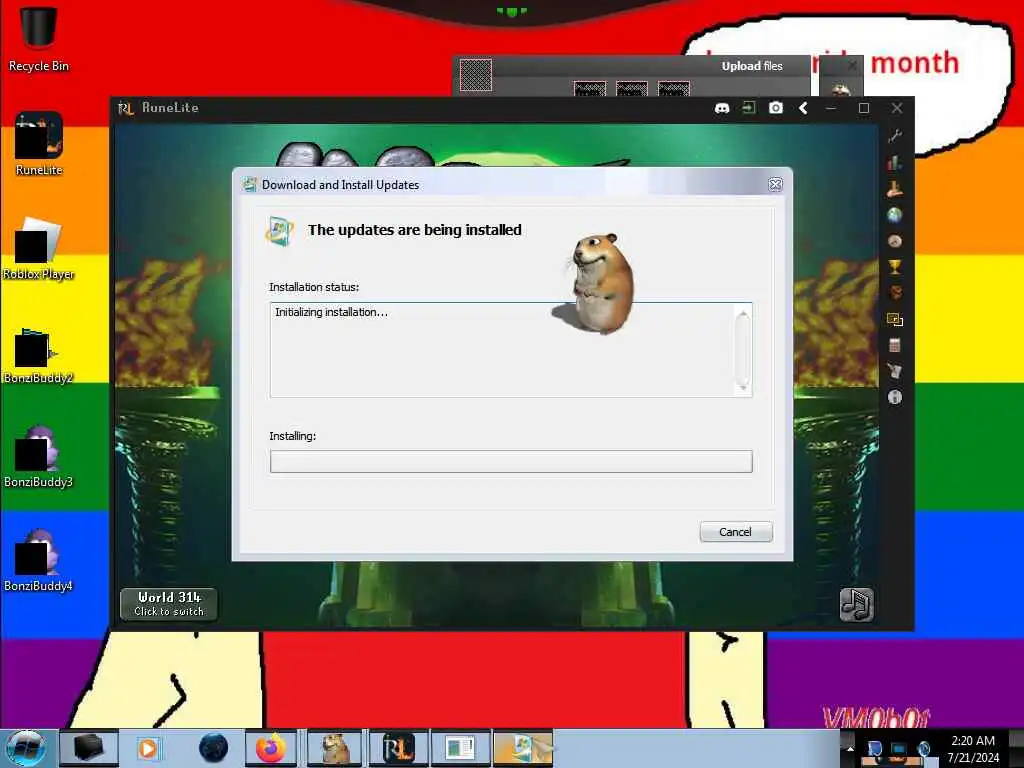Screen dimensions: 1024x768
Task: Click the installation status scrollbar down arrow
Action: [x=743, y=387]
